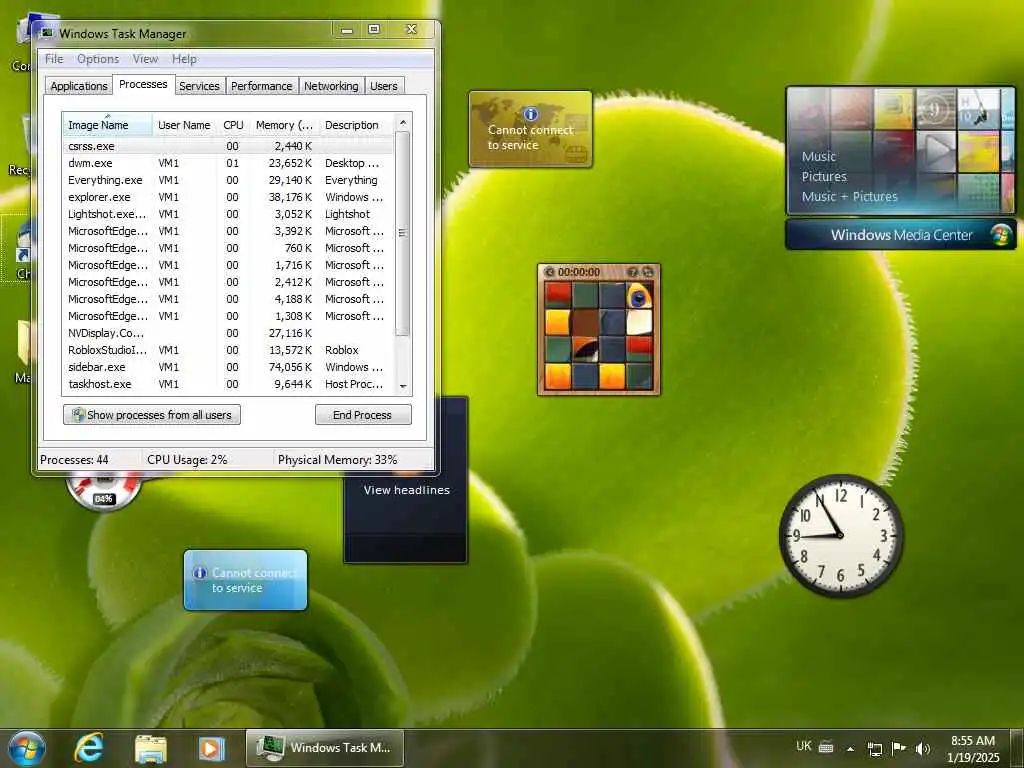Switch to the Services tab
This screenshot has height=768, width=1024.
(x=199, y=86)
